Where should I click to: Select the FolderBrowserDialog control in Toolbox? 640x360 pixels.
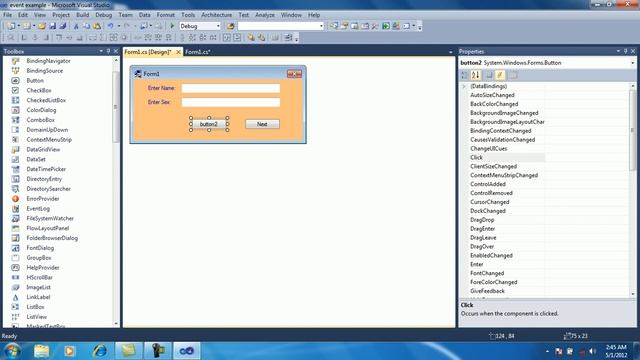click(52, 238)
